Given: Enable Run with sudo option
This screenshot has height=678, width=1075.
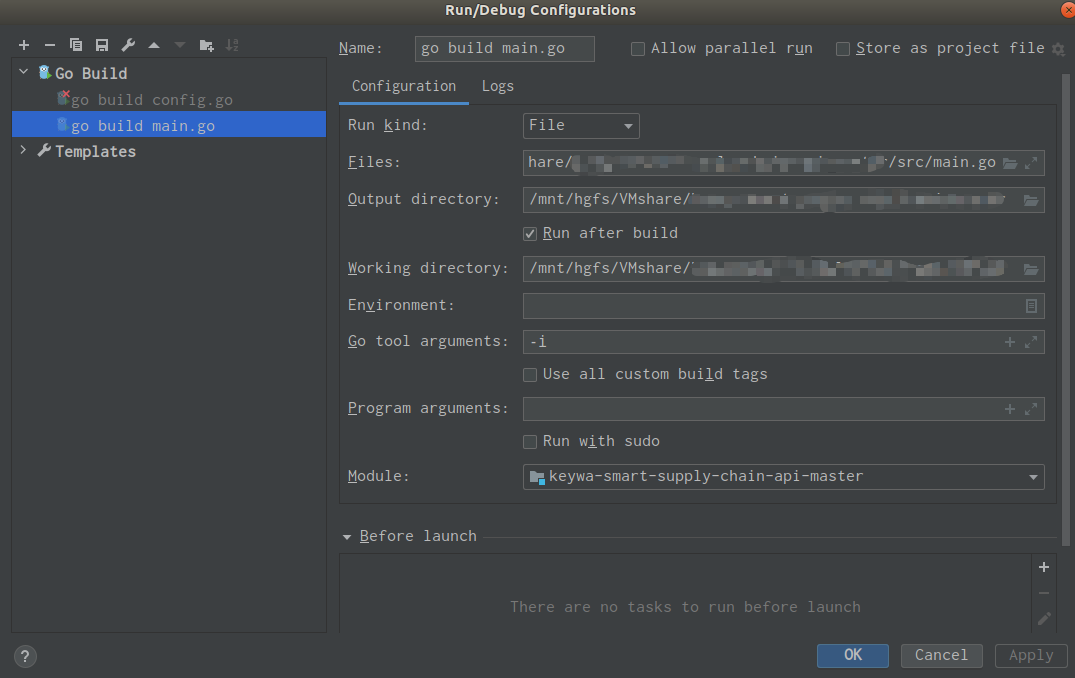Looking at the screenshot, I should click(x=531, y=442).
